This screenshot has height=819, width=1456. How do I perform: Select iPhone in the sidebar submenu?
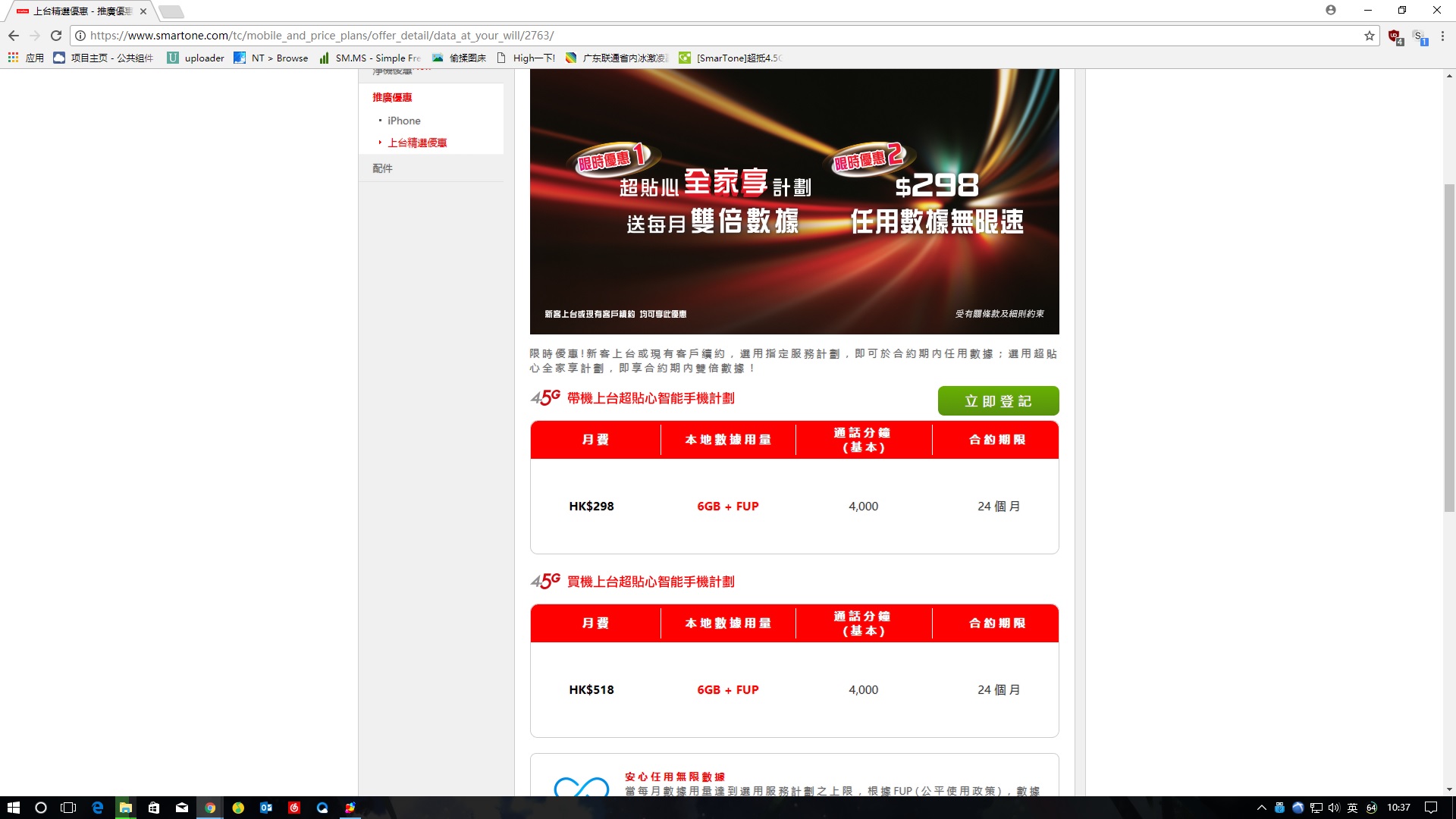[x=403, y=121]
